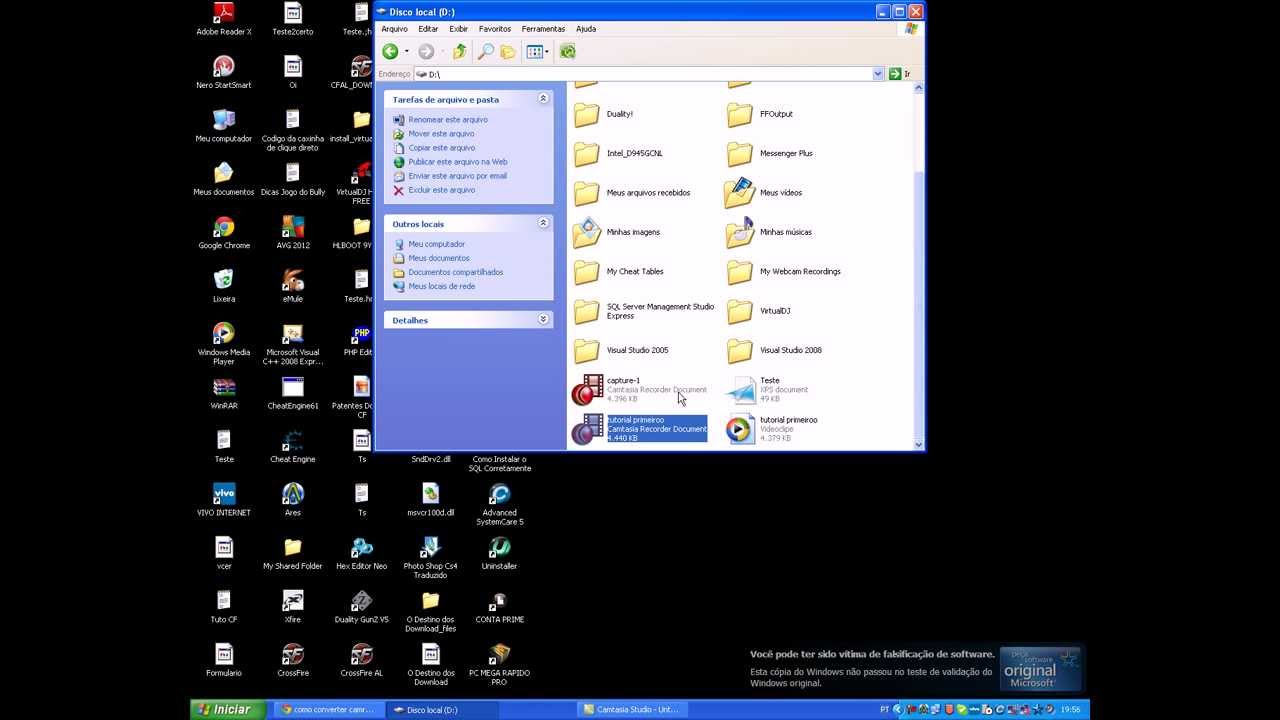The height and width of the screenshot is (720, 1280).
Task: Click Excluir este arquivo link
Action: coord(441,190)
